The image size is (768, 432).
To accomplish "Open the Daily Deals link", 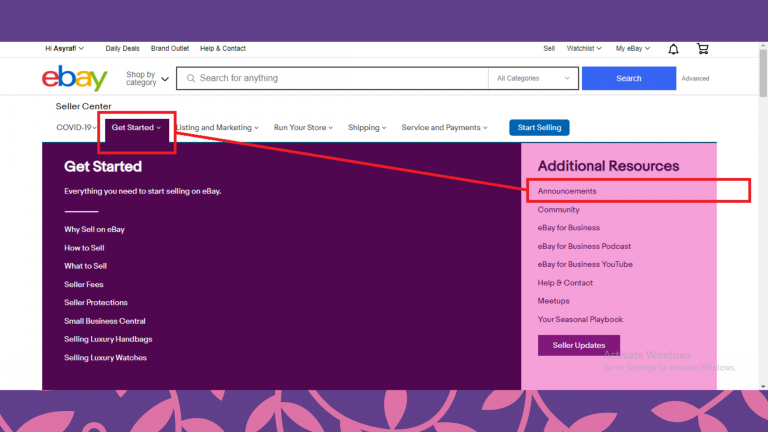I will coord(123,48).
